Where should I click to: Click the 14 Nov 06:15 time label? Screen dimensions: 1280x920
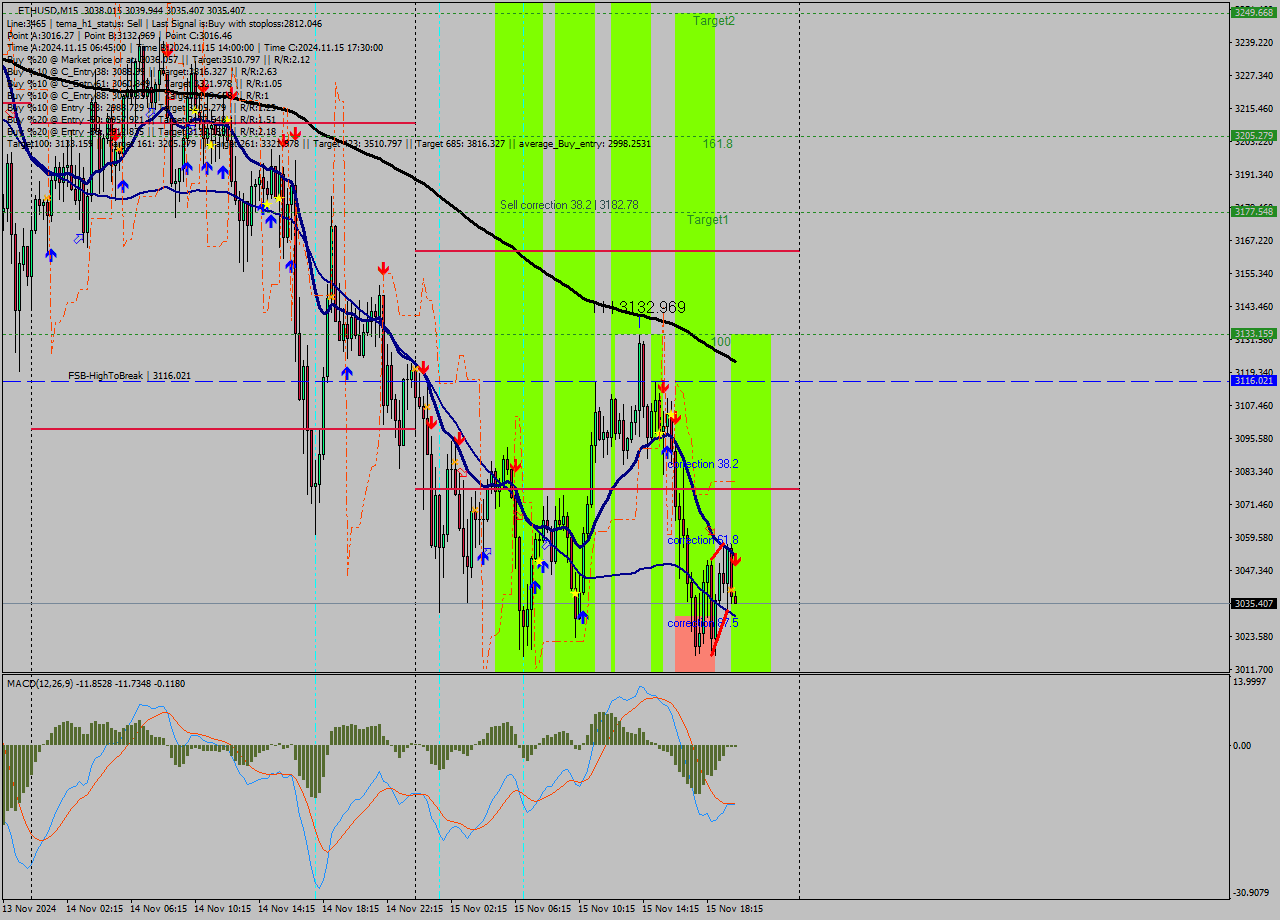point(158,909)
